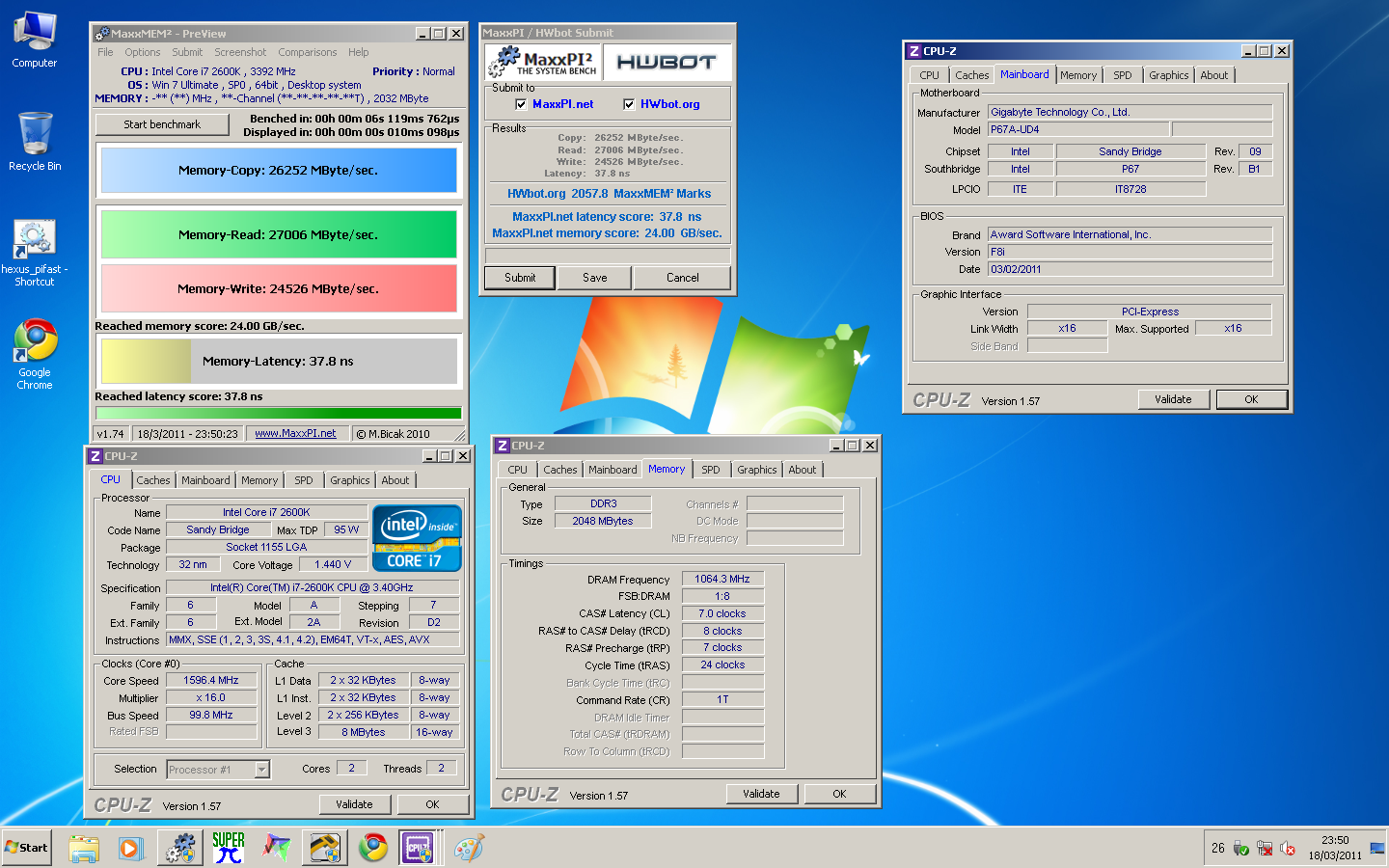This screenshot has height=868, width=1389.
Task: Select CPU tab in CPU-Z Memory window
Action: [518, 470]
